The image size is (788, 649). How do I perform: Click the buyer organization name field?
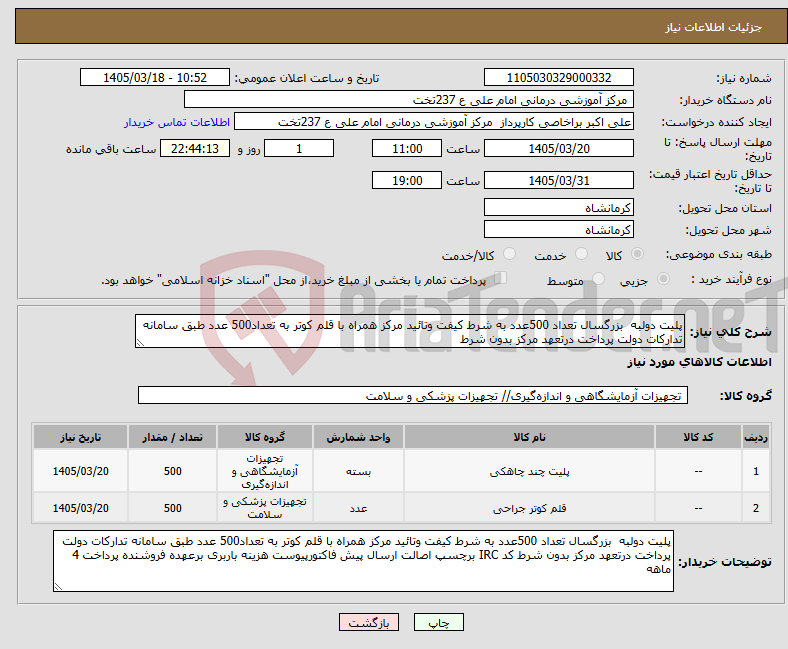[409, 100]
